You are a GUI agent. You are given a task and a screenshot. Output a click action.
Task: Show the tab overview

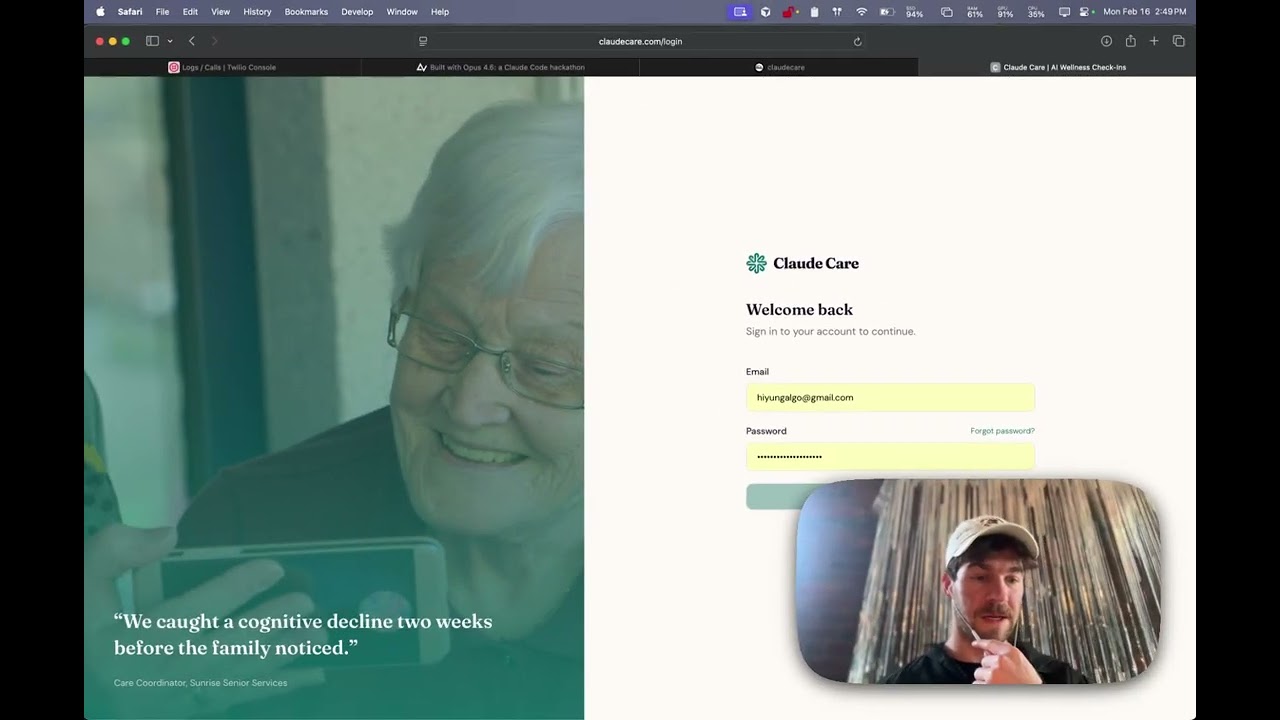click(1178, 41)
